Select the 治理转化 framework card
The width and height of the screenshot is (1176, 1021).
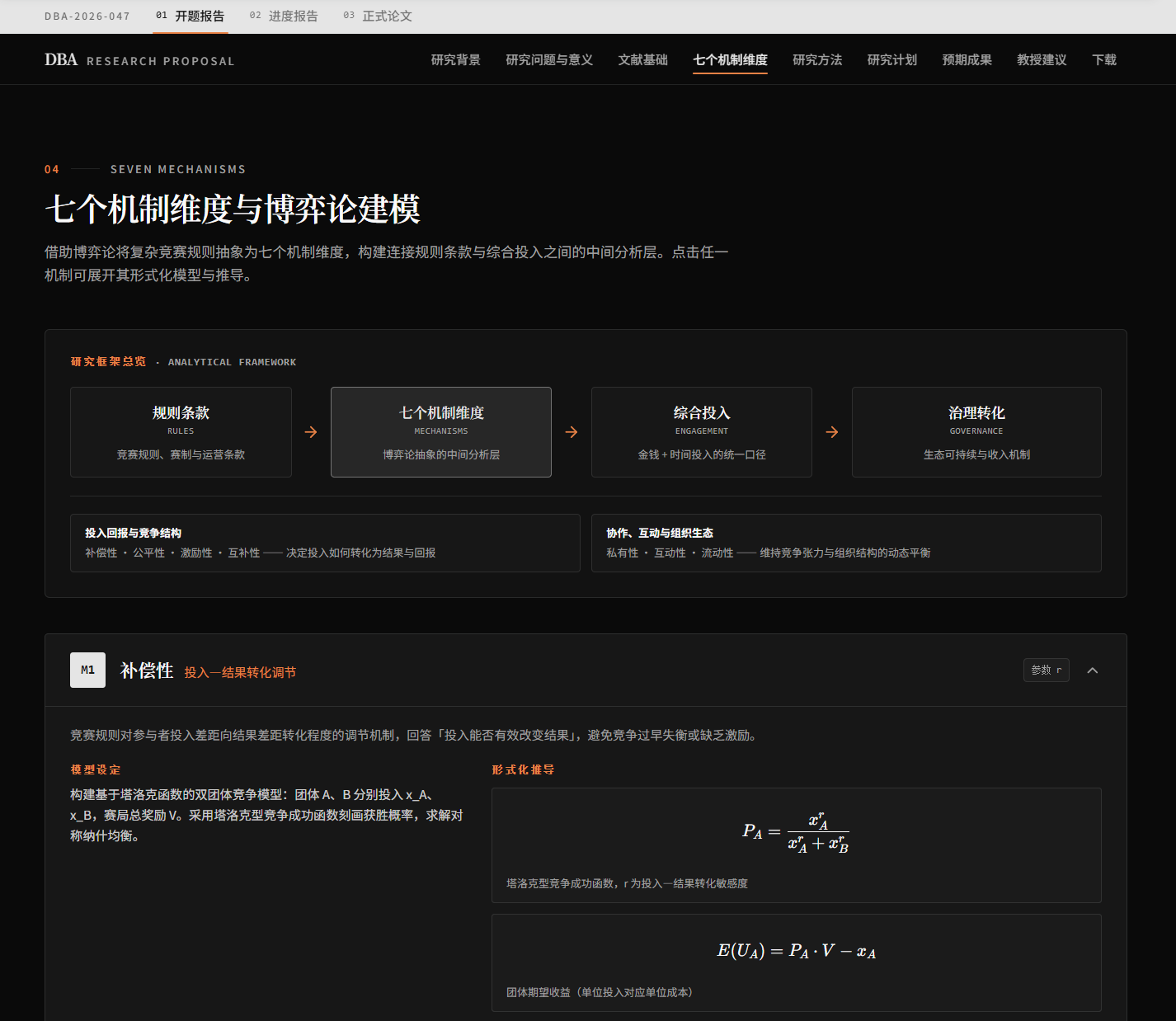(x=976, y=432)
